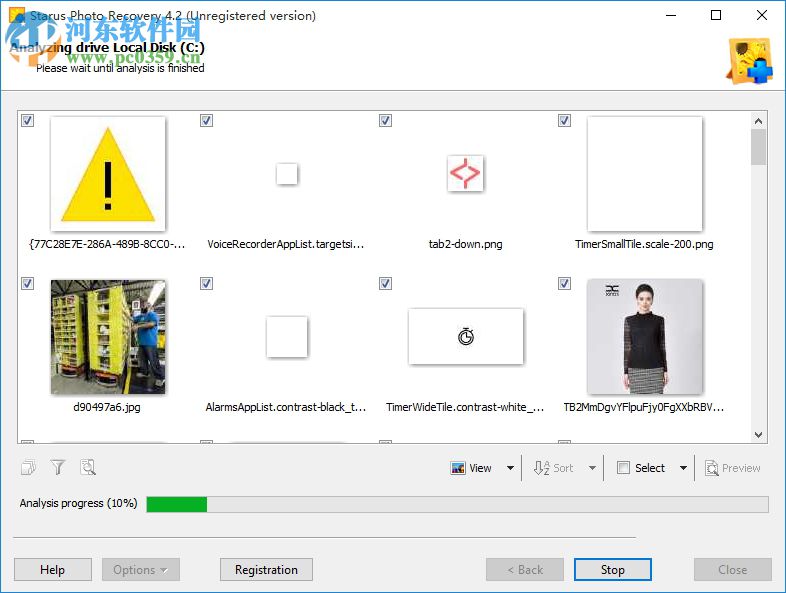The image size is (786, 593).
Task: Click the AlarmsAppList.contrast-black filename
Action: coord(286,407)
